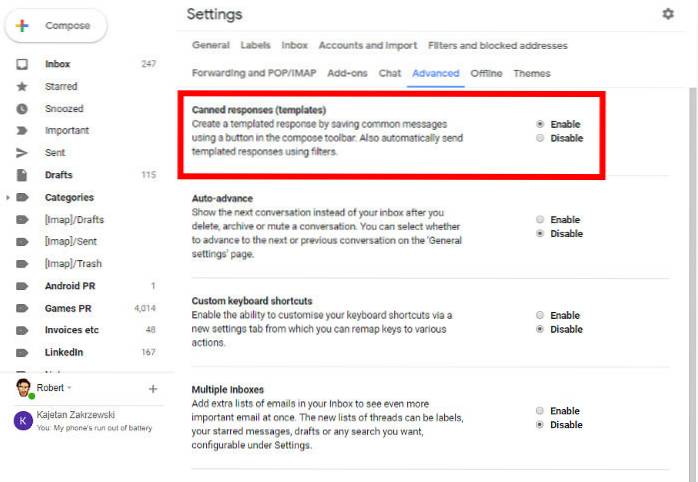Enable the Auto-advance option

click(x=540, y=220)
